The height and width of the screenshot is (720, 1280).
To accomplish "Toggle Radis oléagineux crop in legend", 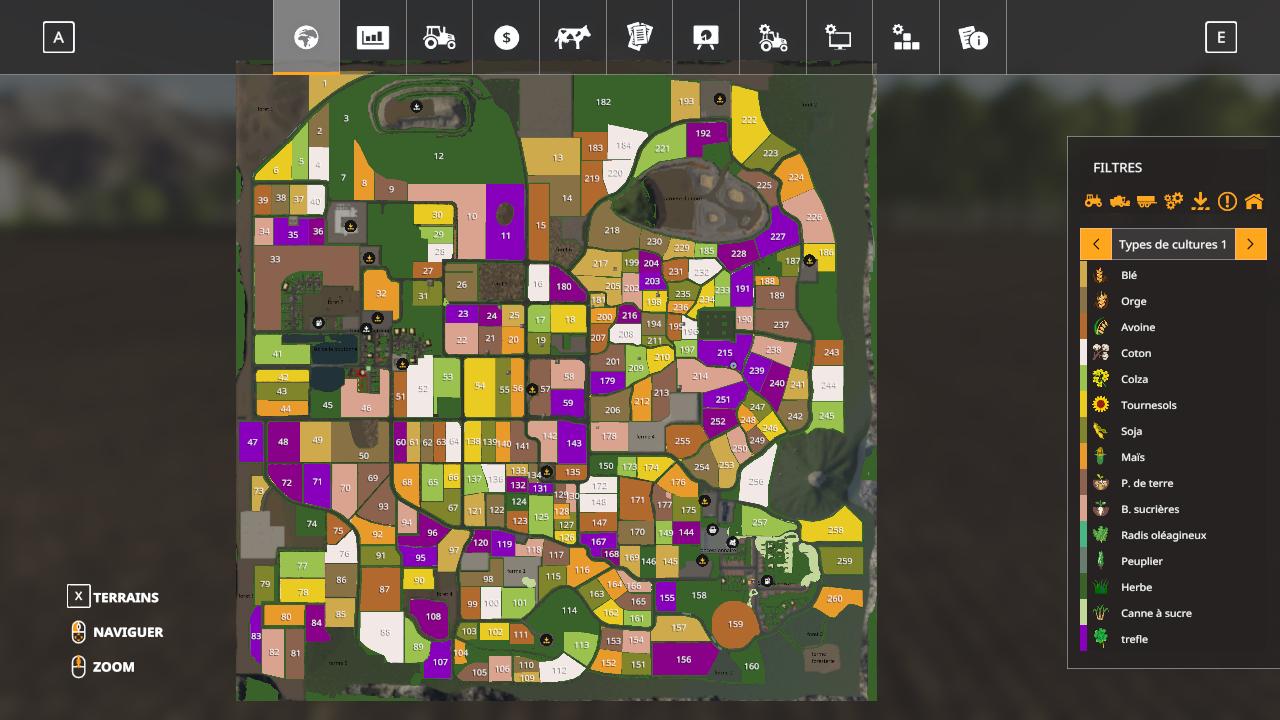I will click(1173, 535).
